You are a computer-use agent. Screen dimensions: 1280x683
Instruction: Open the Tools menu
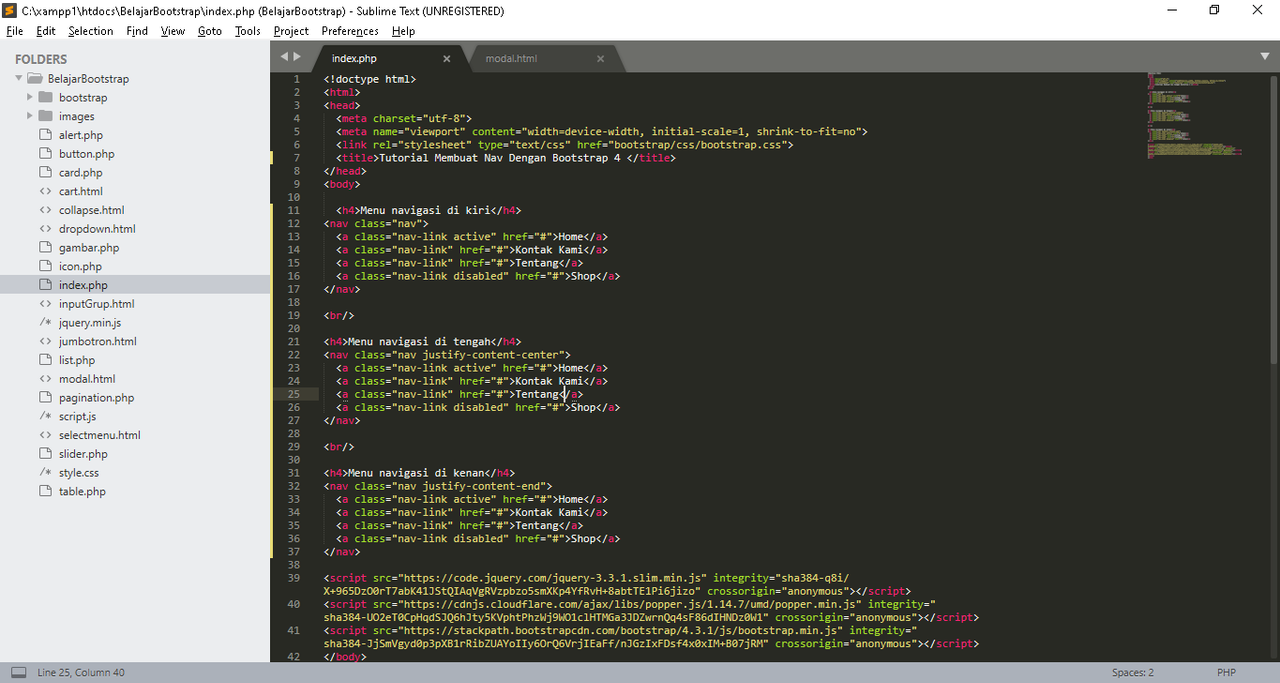point(248,31)
